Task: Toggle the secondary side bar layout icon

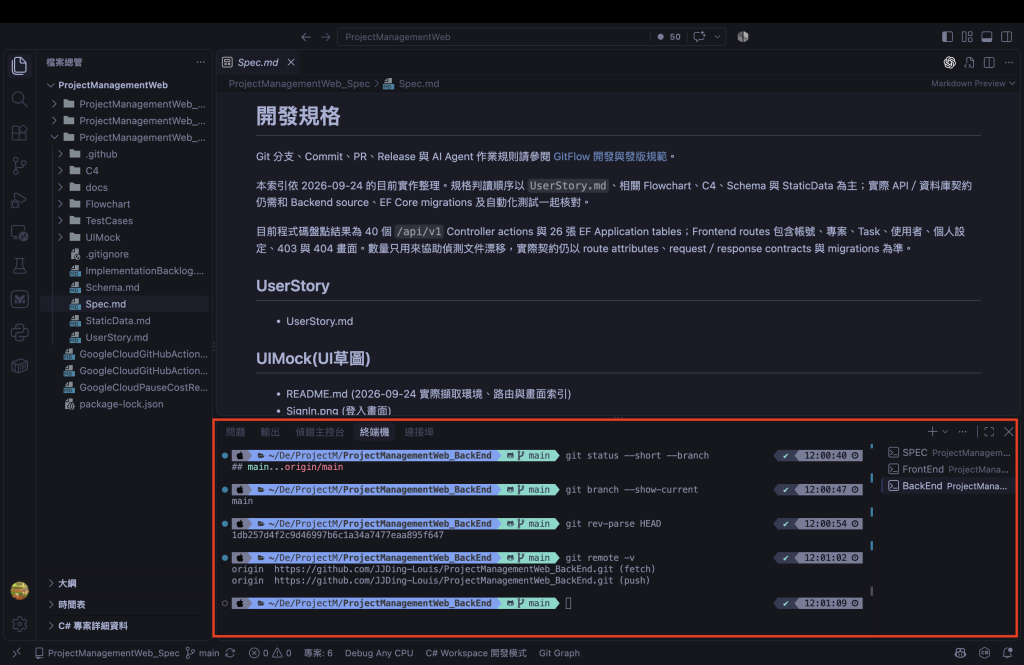Action: (1007, 37)
